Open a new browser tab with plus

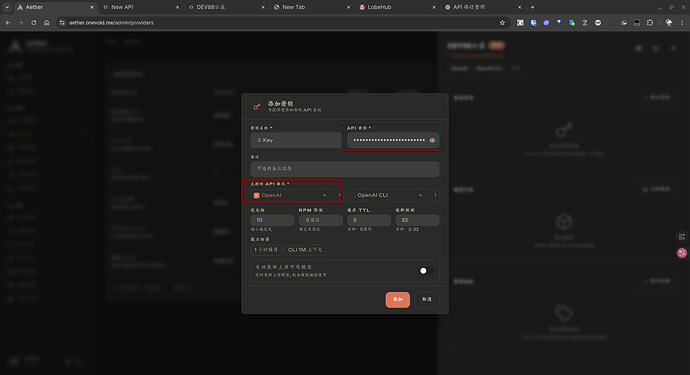[532, 7]
